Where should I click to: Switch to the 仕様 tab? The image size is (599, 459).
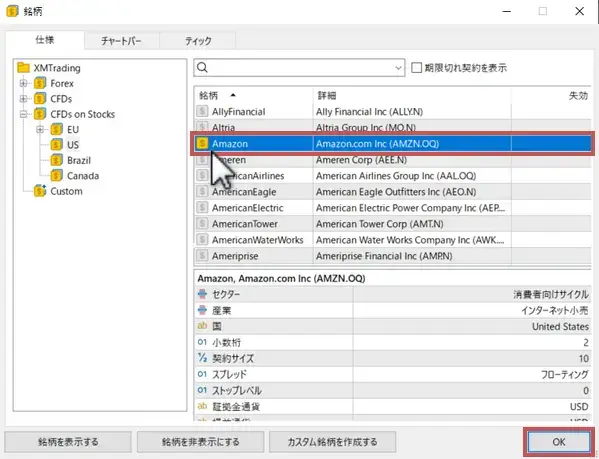pyautogui.click(x=45, y=40)
